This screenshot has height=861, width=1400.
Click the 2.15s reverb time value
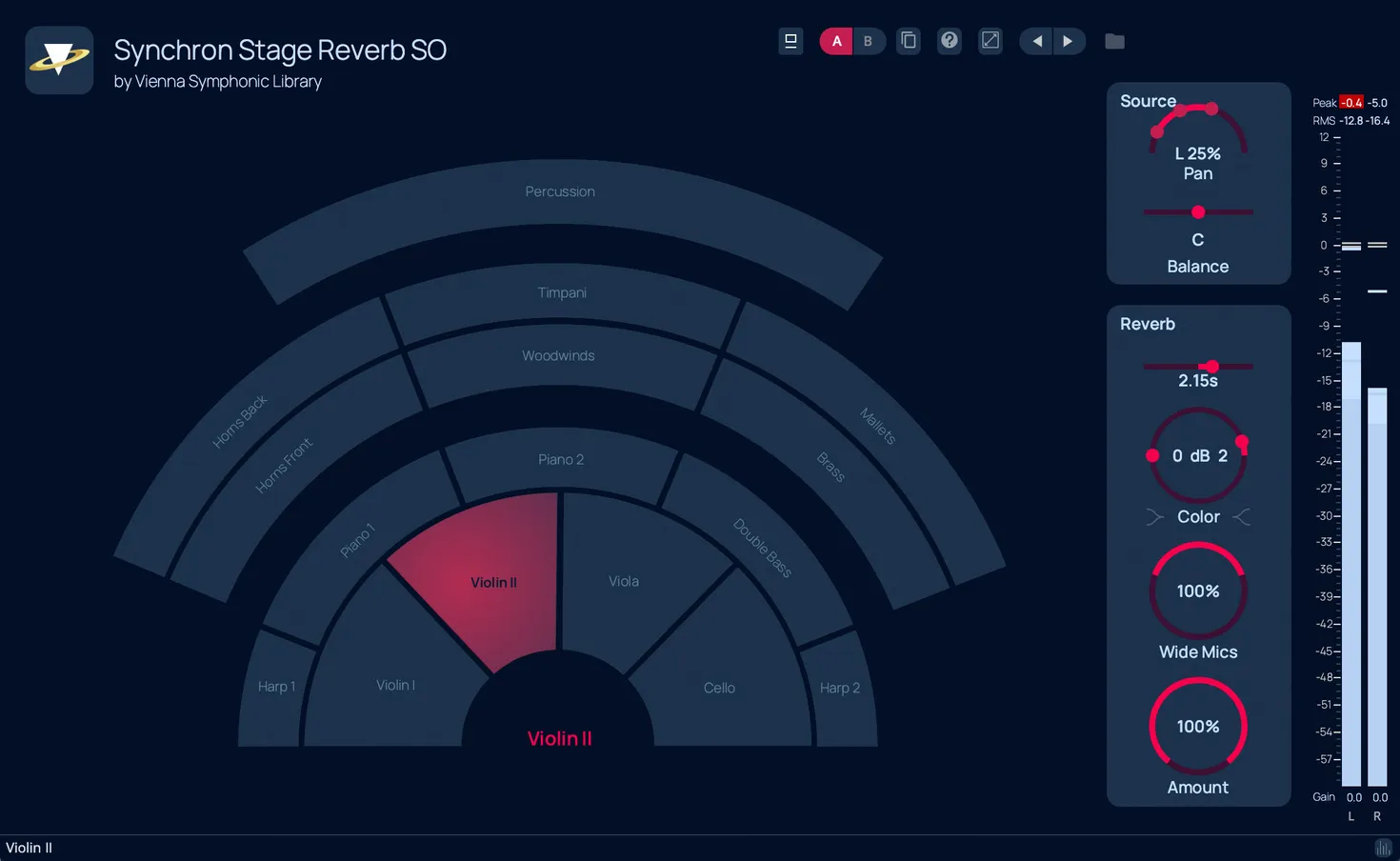1198,381
